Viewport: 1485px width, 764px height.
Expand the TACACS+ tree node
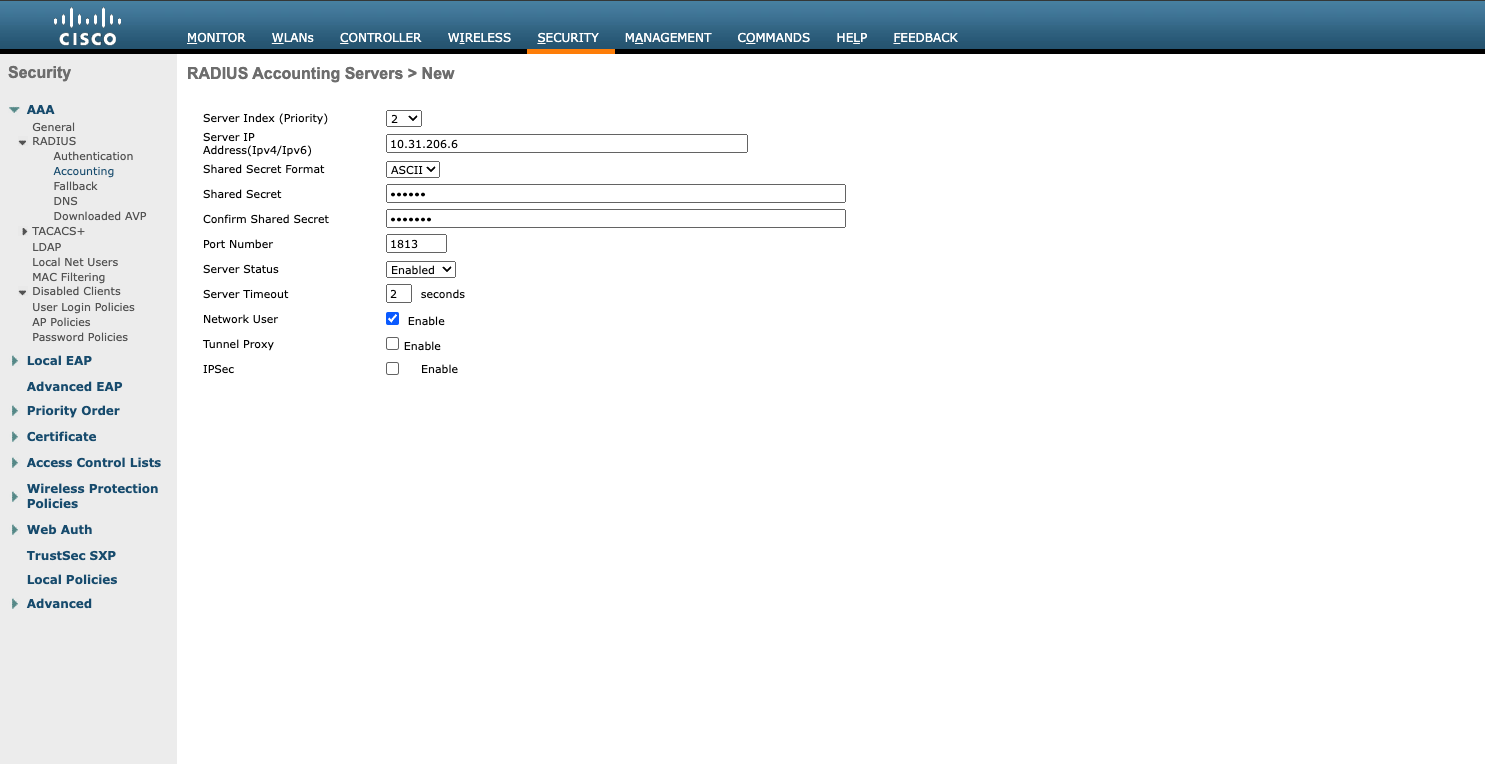tap(24, 232)
